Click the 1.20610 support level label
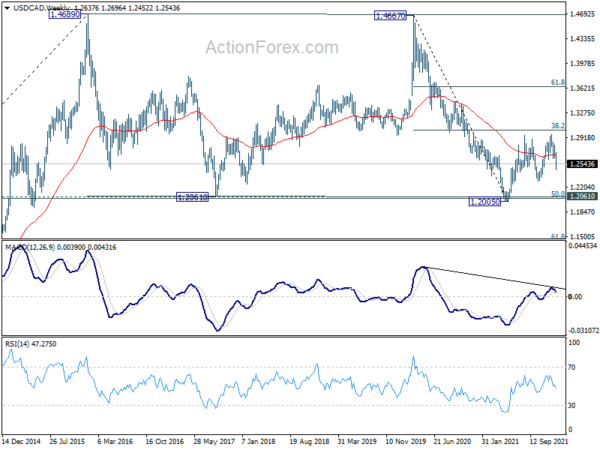600x450 pixels. [x=192, y=197]
